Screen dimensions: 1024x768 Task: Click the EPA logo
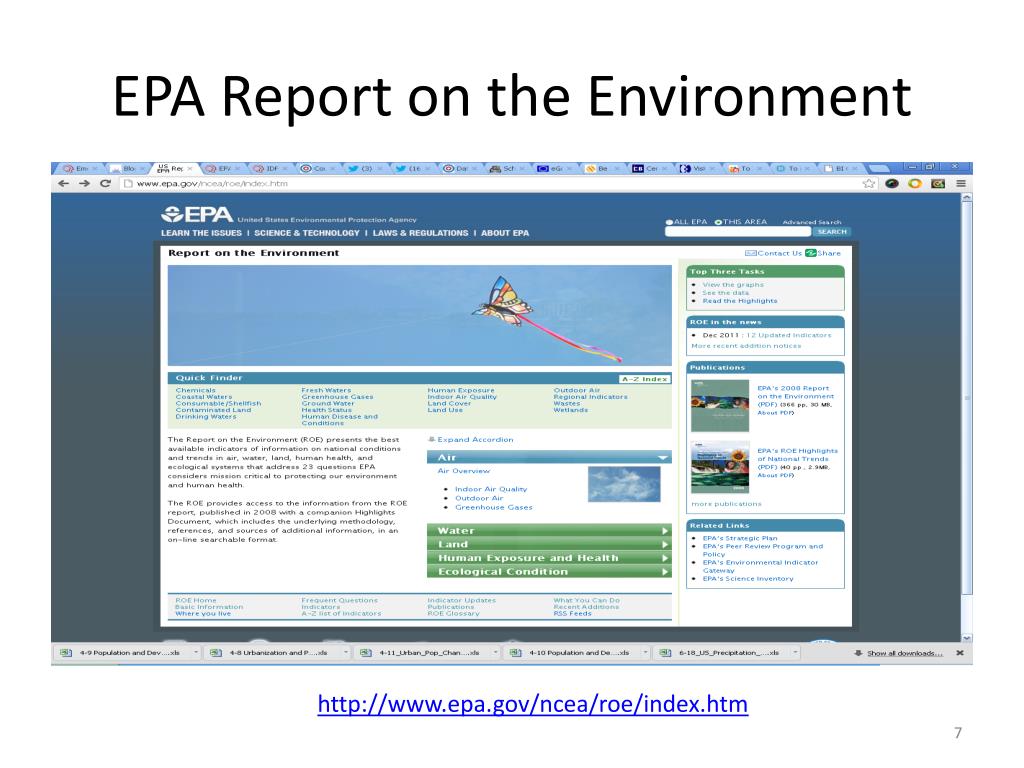pyautogui.click(x=197, y=214)
